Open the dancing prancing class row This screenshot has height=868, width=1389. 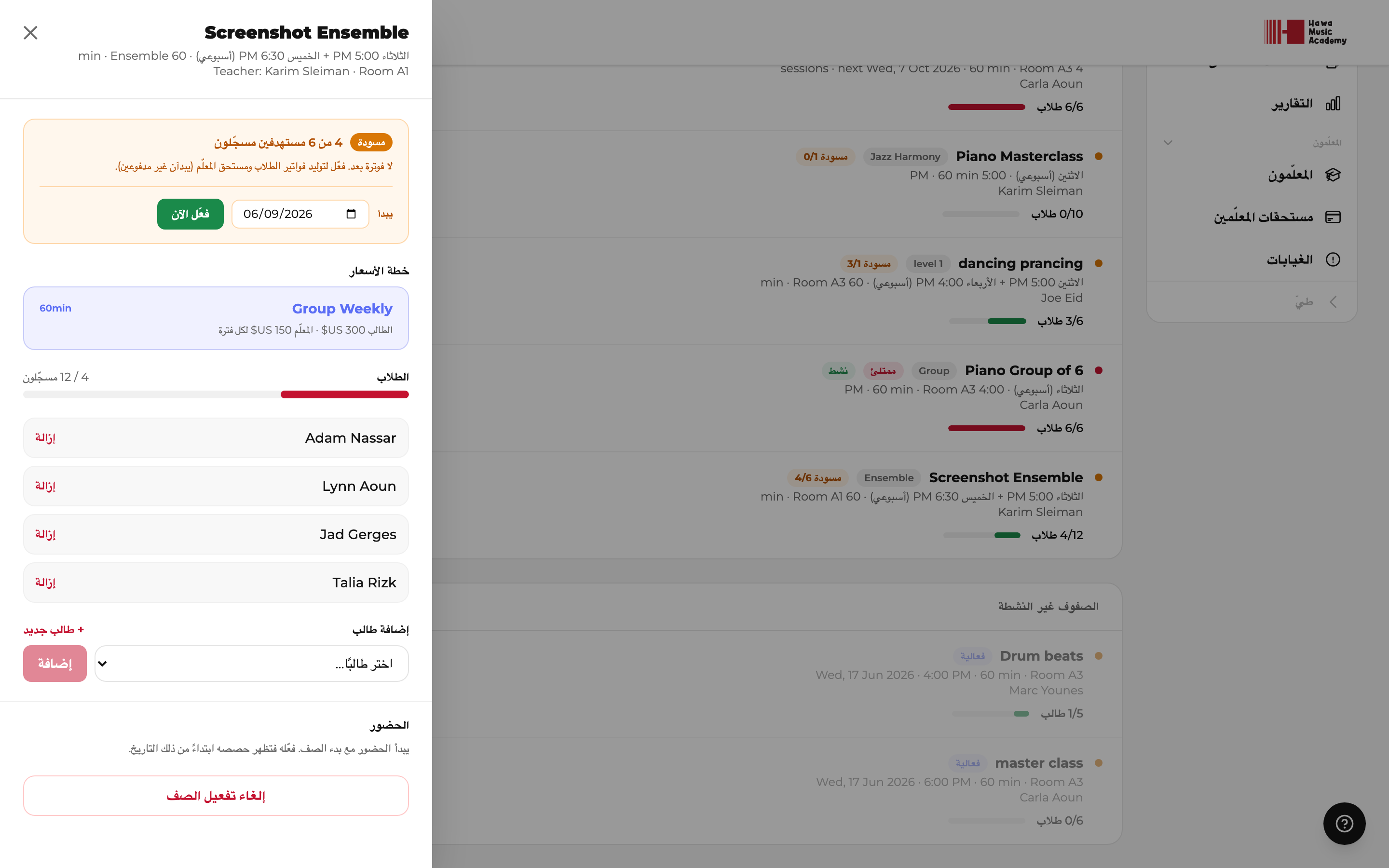coord(777,292)
